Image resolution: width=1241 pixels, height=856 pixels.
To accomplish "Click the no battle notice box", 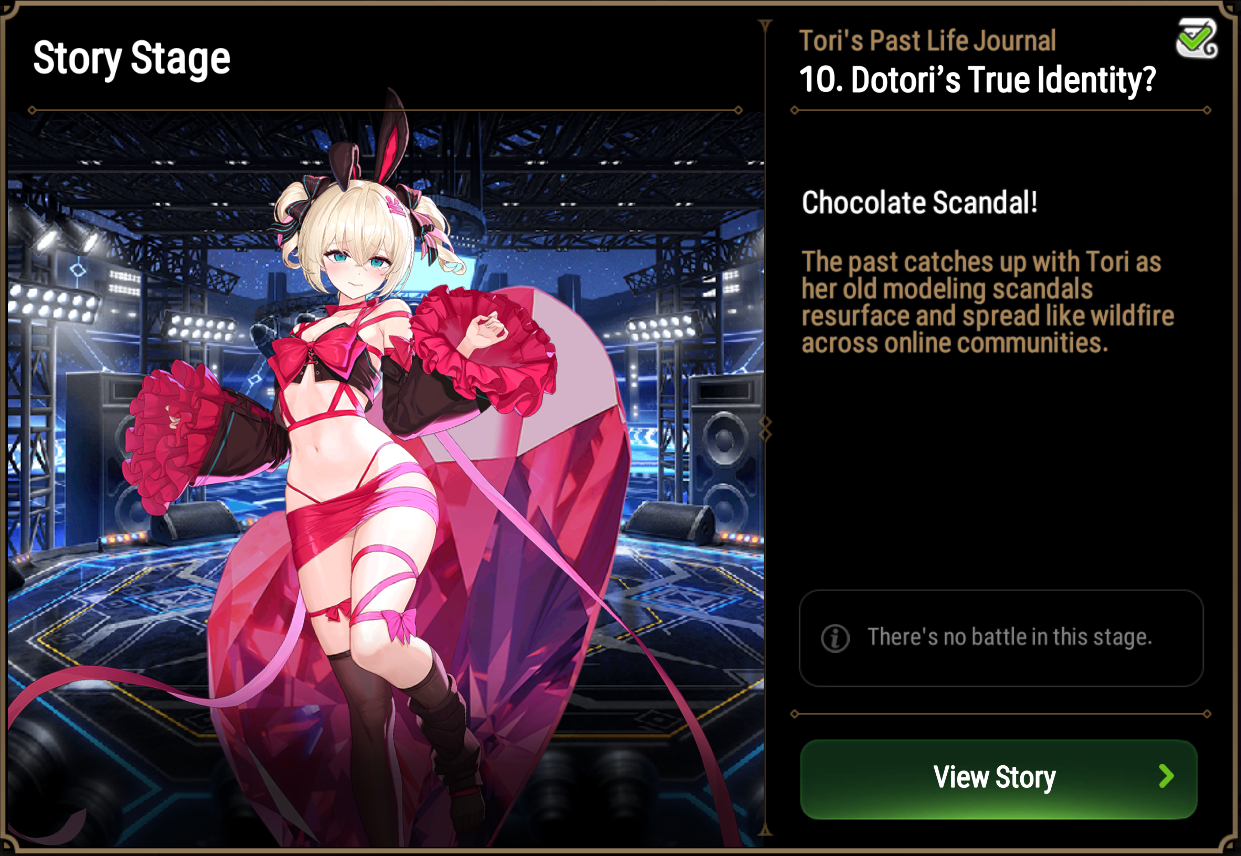I will [1001, 638].
